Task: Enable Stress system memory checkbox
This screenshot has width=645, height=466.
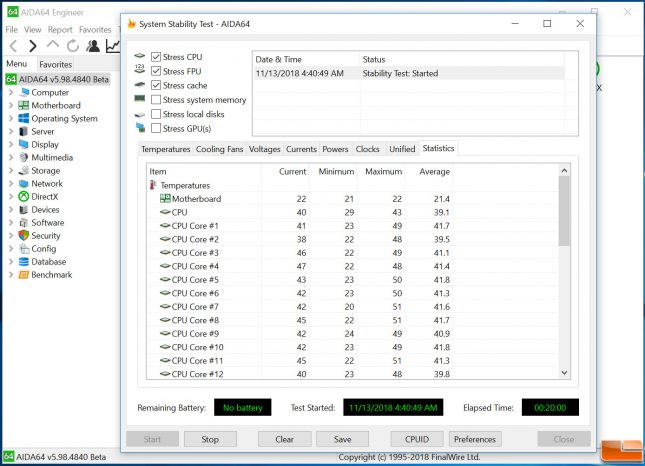Action: pos(156,100)
